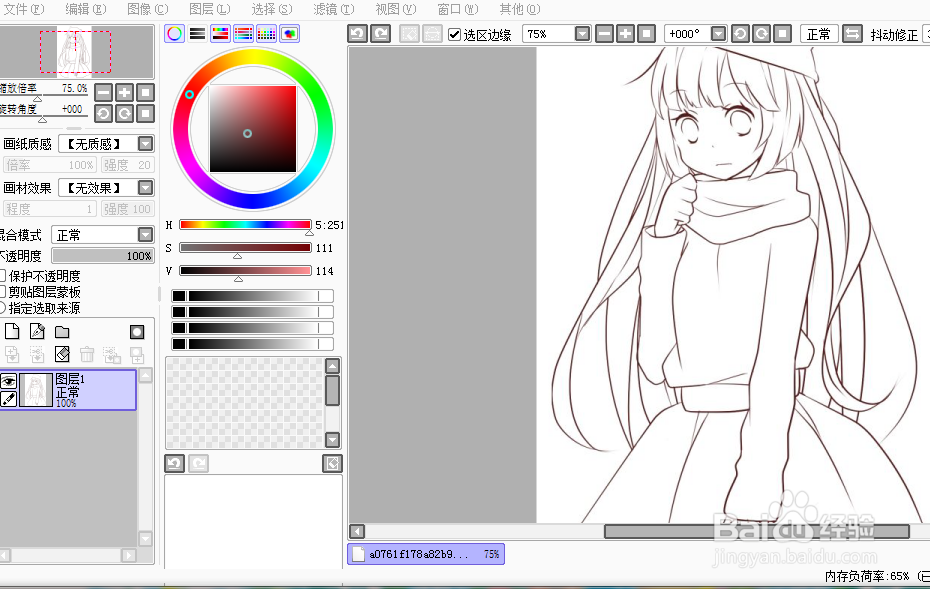The height and width of the screenshot is (589, 930).
Task: Add a layer mask with circle icon
Action: [137, 332]
